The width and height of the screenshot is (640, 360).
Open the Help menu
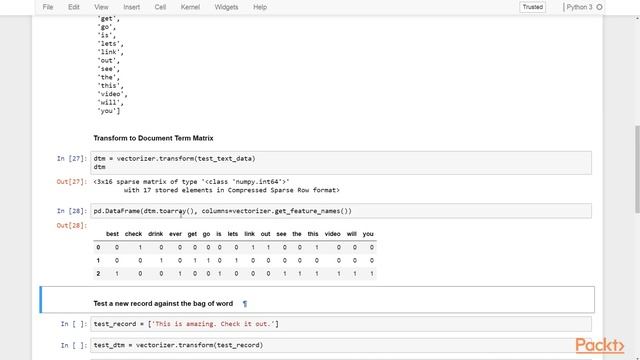click(260, 7)
